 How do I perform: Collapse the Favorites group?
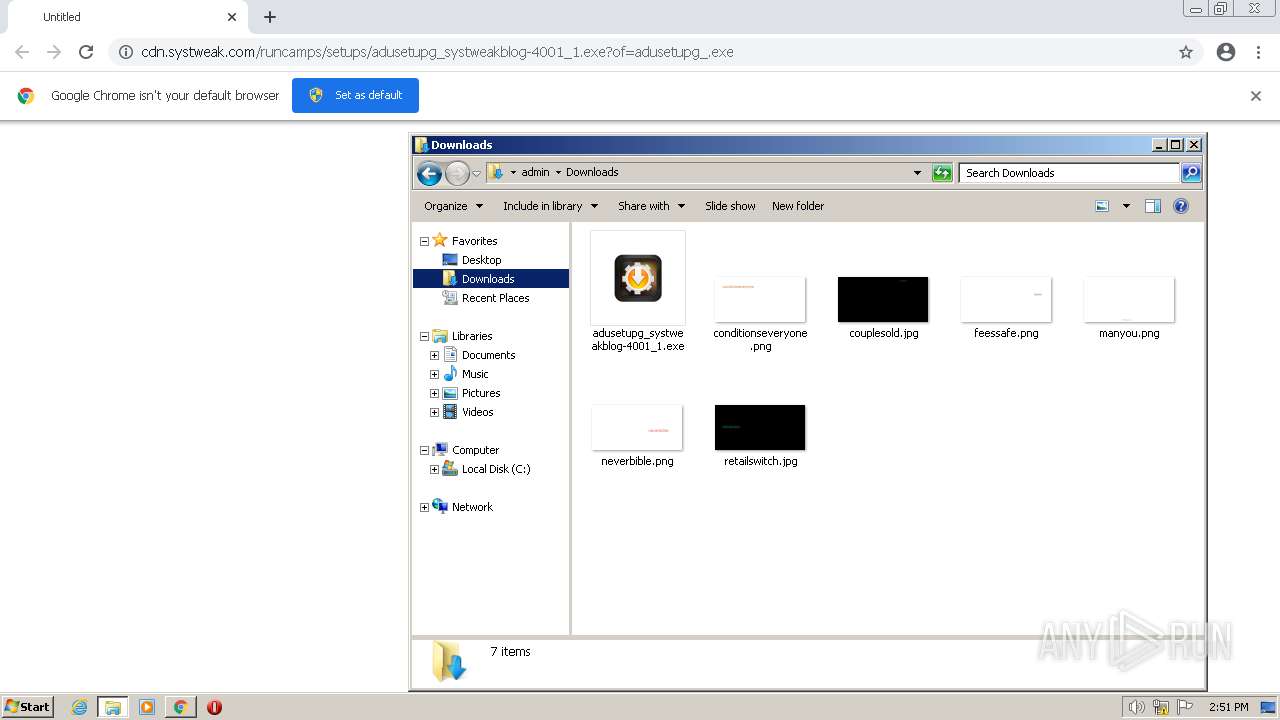[424, 241]
